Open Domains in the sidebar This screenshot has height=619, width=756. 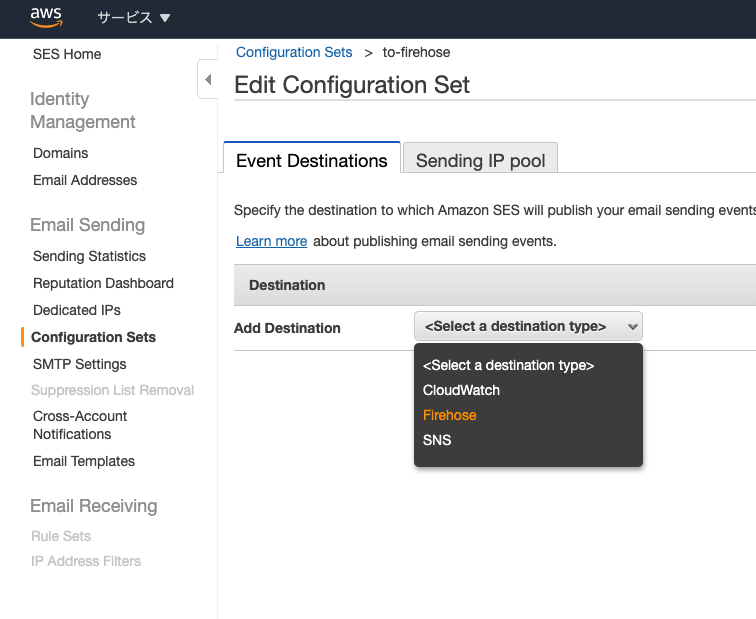coord(61,153)
